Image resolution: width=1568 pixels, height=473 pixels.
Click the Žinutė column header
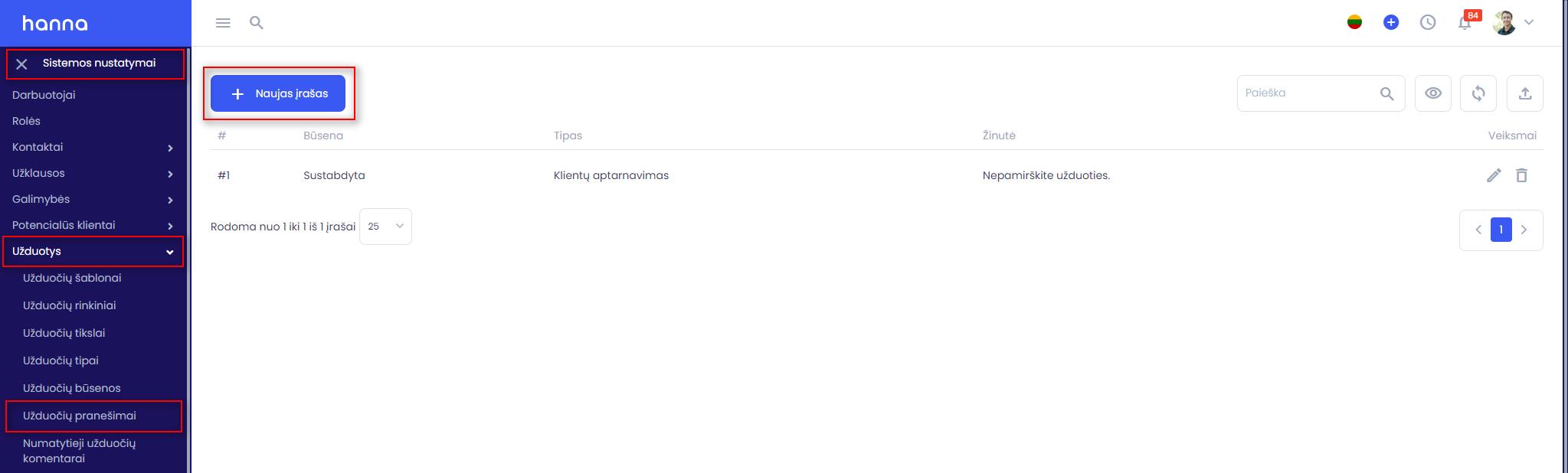coord(999,135)
